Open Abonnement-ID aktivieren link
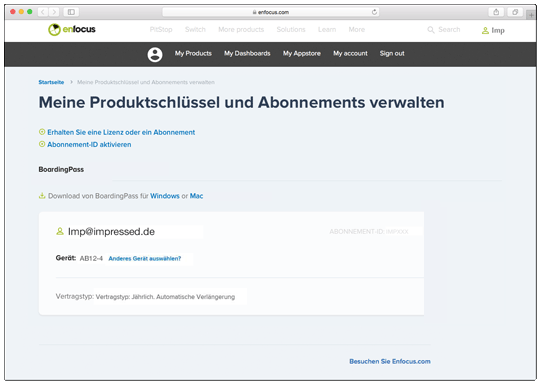Image resolution: width=540 pixels, height=384 pixels. (89, 145)
